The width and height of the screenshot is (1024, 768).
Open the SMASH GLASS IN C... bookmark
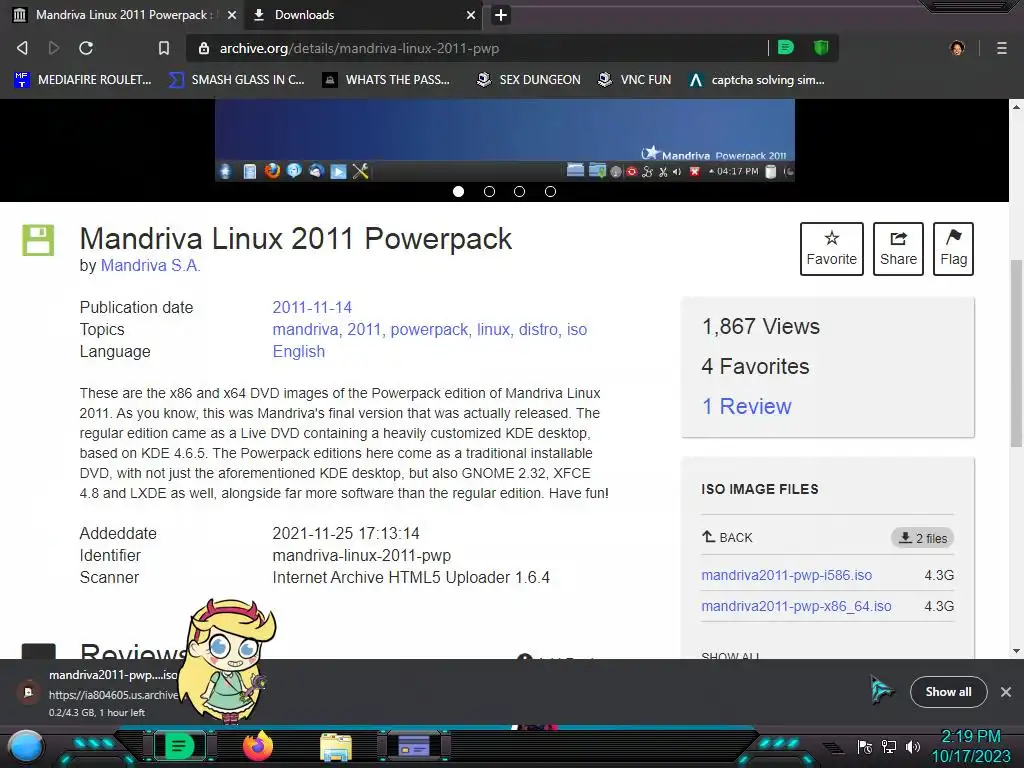[236, 80]
